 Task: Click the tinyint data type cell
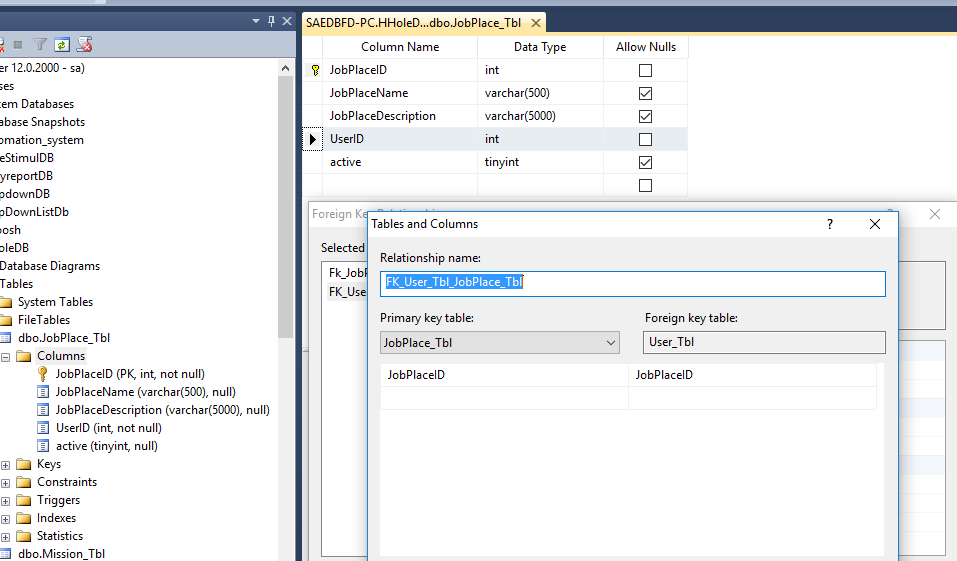540,162
